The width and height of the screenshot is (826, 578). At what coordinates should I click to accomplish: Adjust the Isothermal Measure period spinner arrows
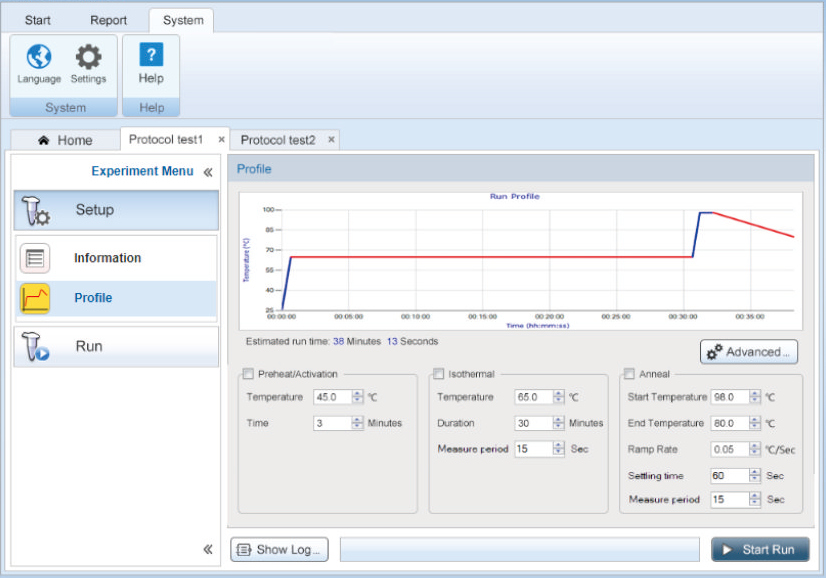click(559, 449)
